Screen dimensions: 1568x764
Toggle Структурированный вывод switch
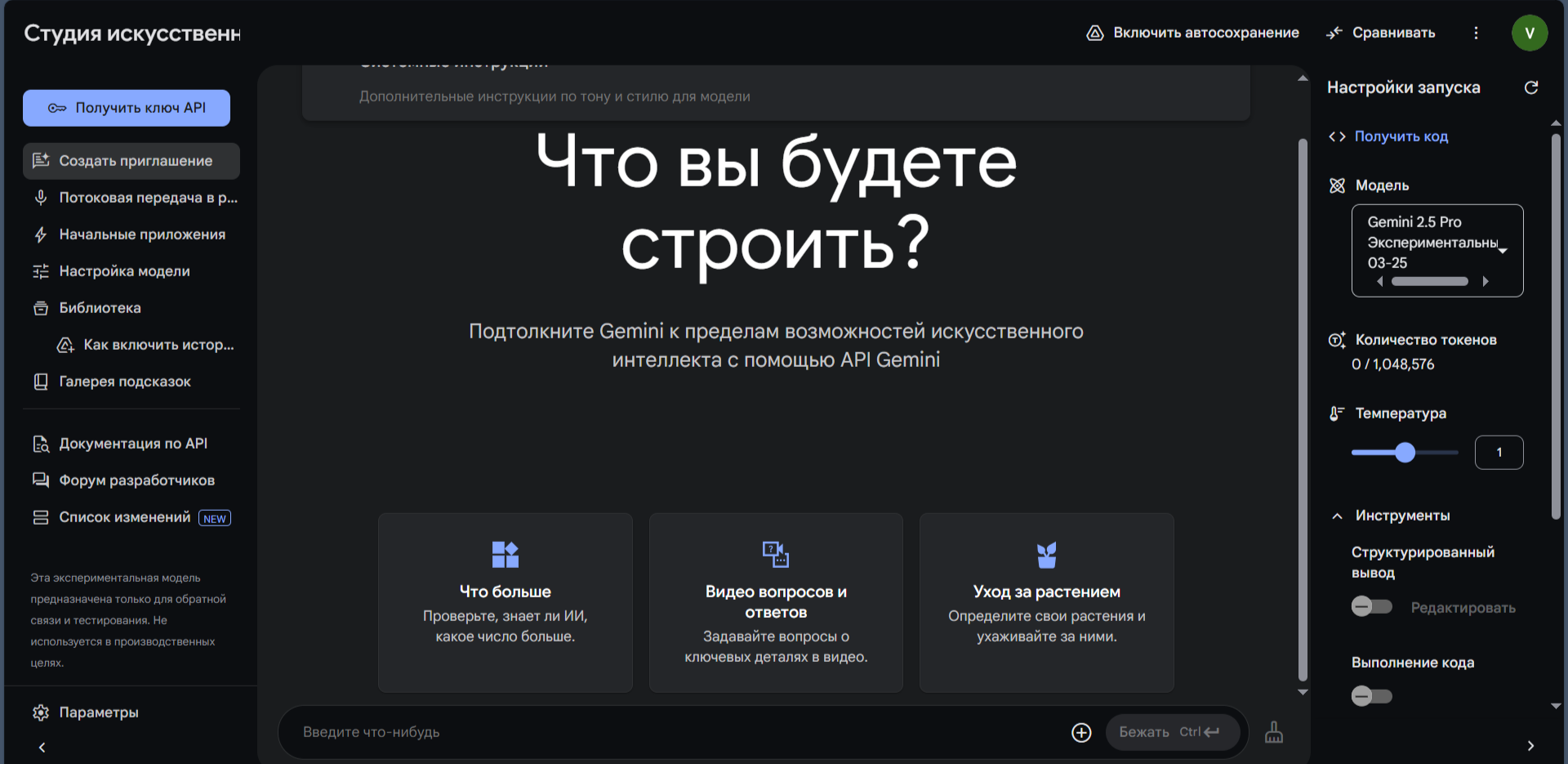click(1372, 606)
